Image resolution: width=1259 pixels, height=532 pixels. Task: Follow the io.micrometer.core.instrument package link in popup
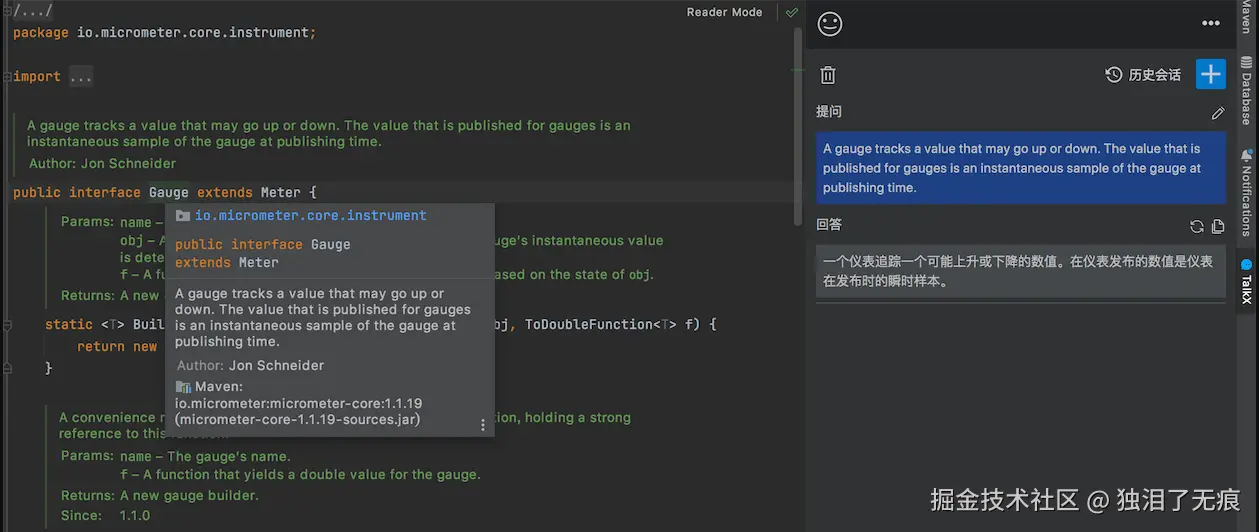point(310,215)
